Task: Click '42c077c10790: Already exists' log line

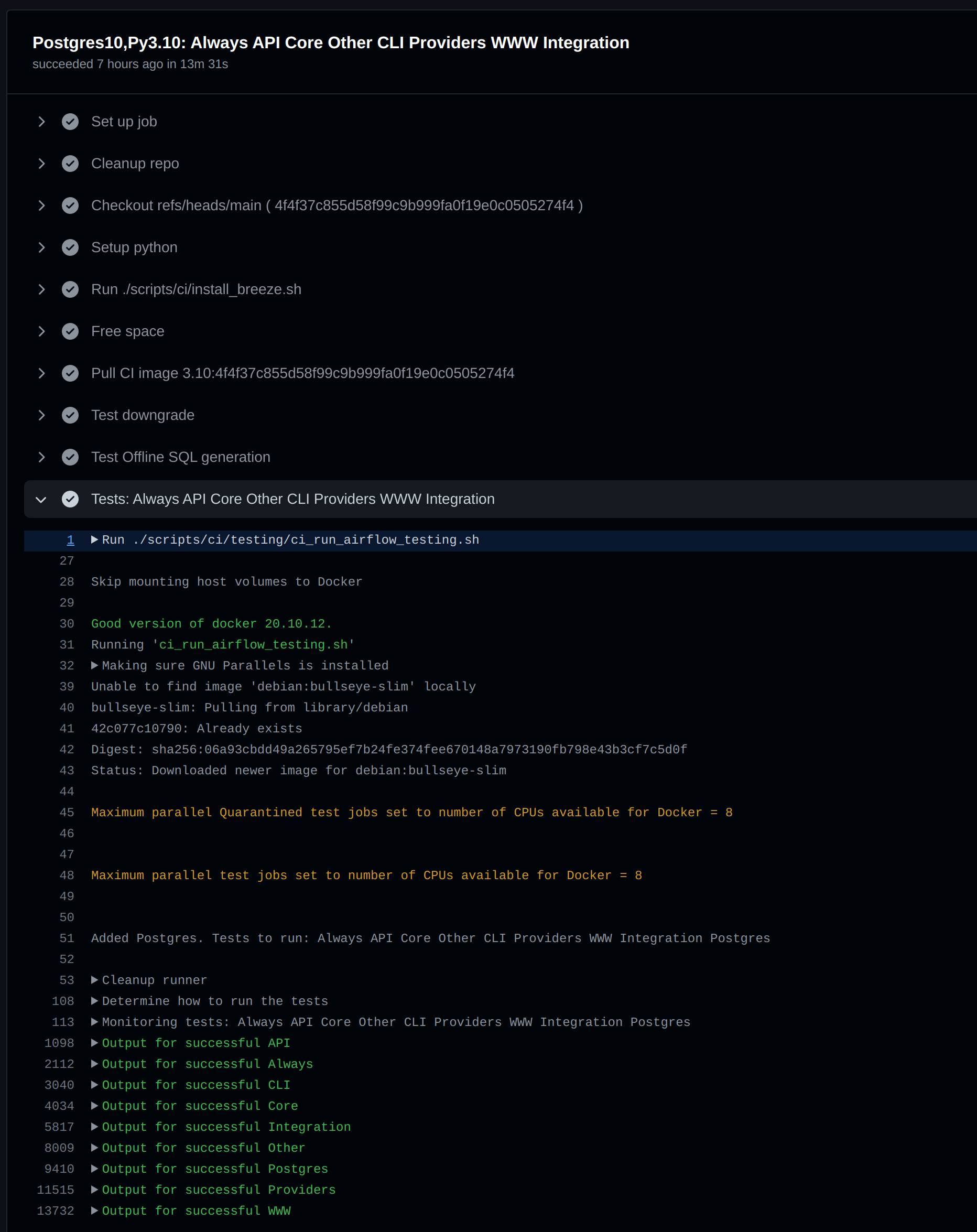Action: point(197,729)
